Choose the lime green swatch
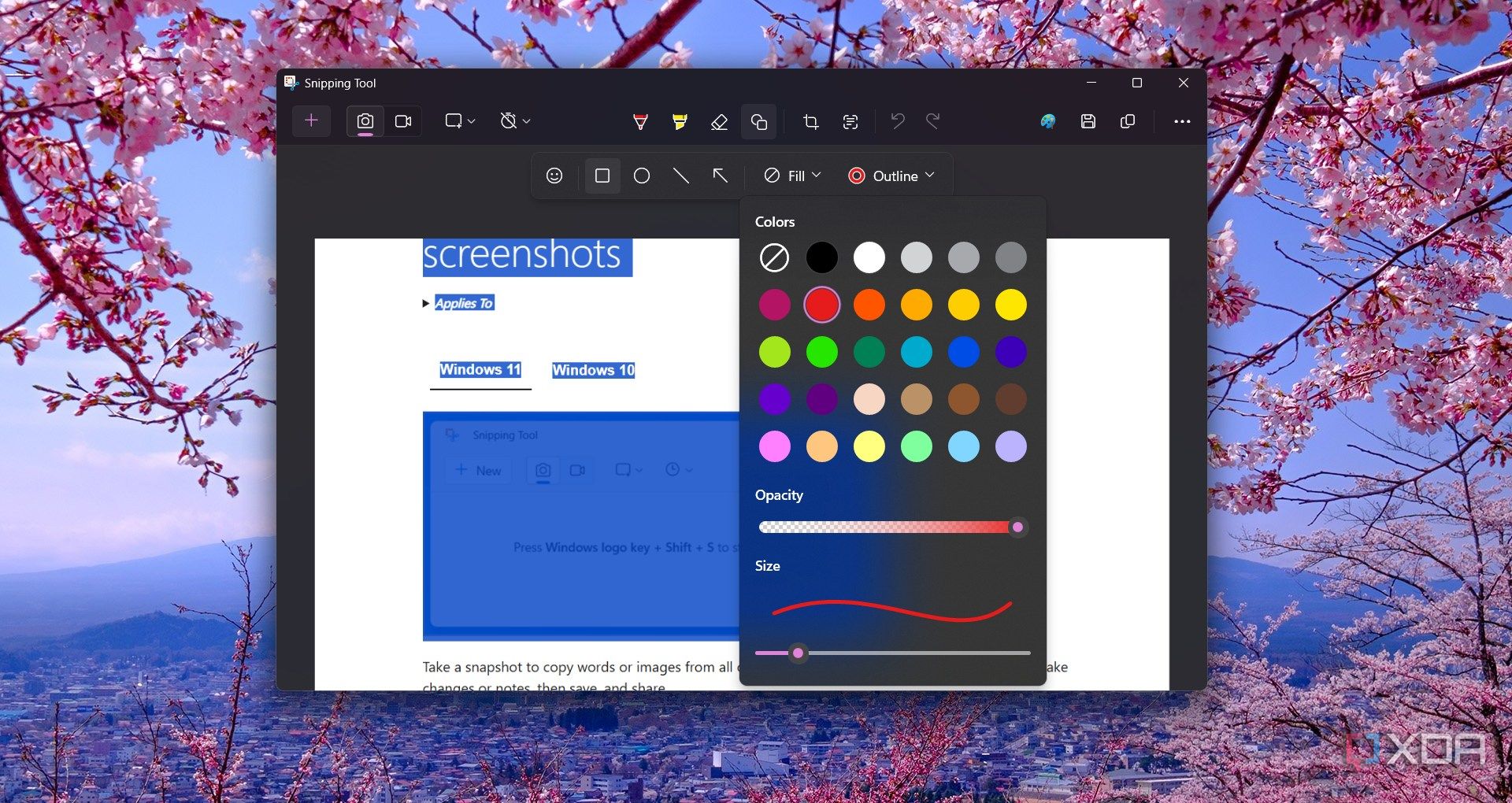The image size is (1512, 803). tap(774, 352)
